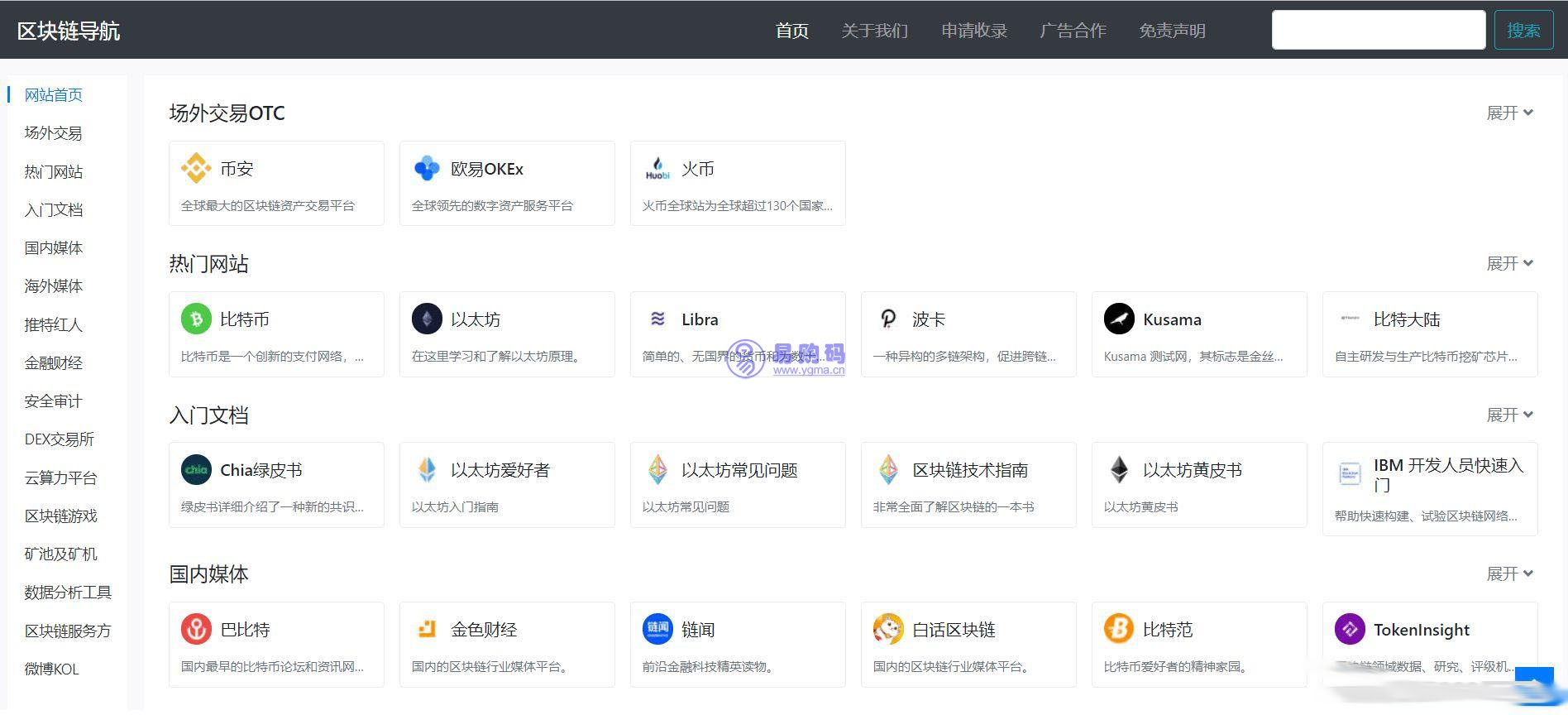1568x715 pixels.
Task: Click the Polkadot (波卡) logo icon
Action: pos(888,319)
